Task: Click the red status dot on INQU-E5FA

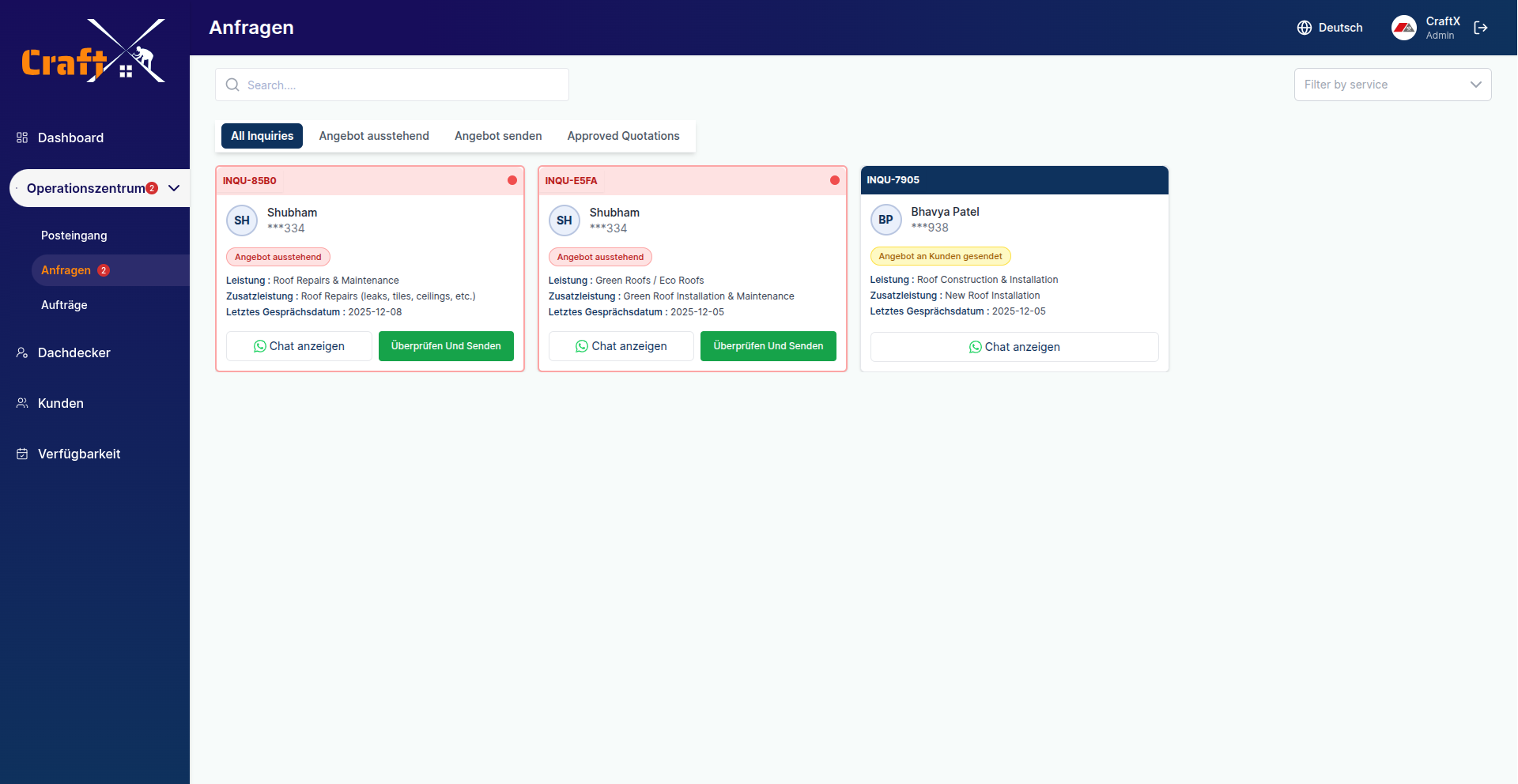Action: point(834,180)
